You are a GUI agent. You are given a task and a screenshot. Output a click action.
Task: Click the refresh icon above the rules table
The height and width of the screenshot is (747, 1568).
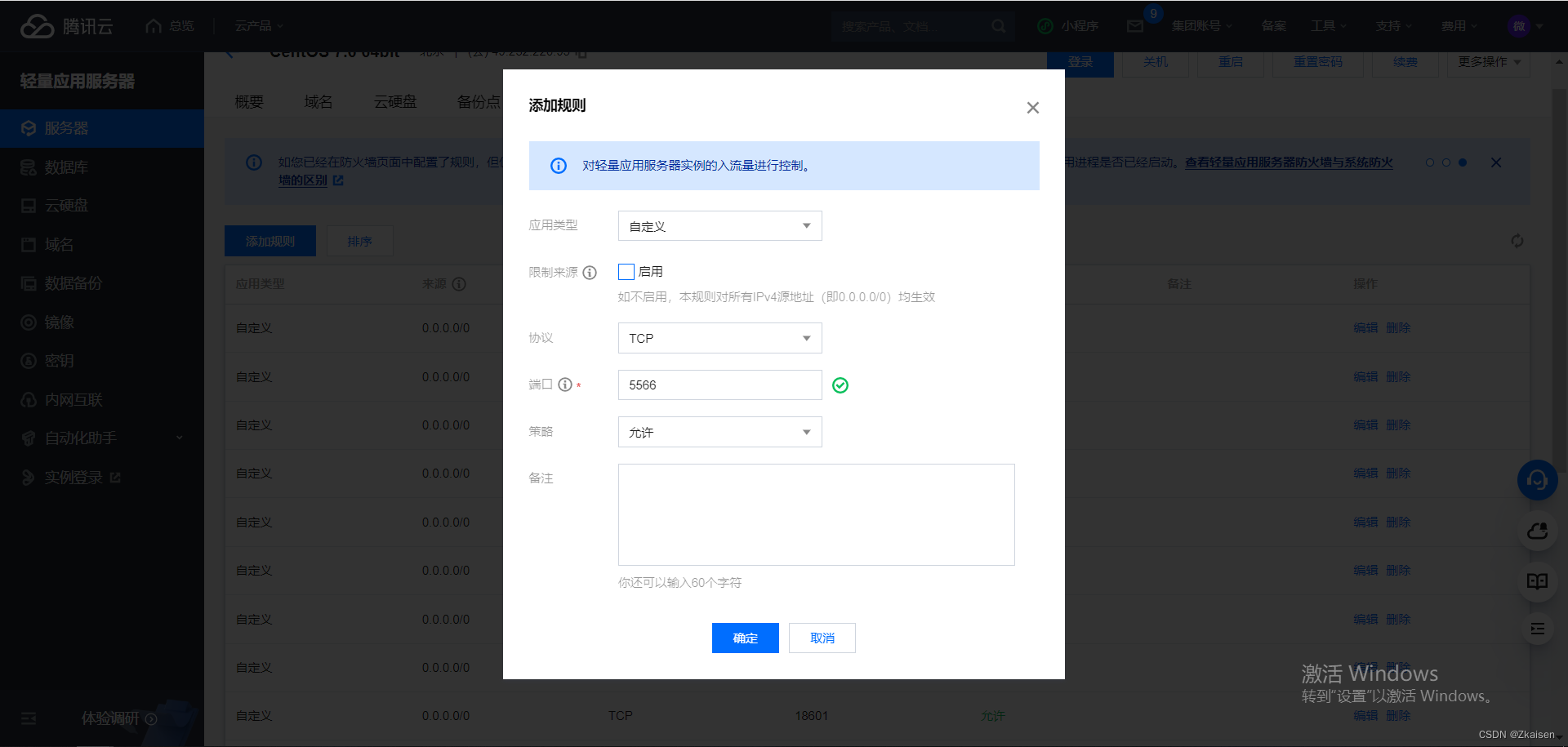(1517, 241)
